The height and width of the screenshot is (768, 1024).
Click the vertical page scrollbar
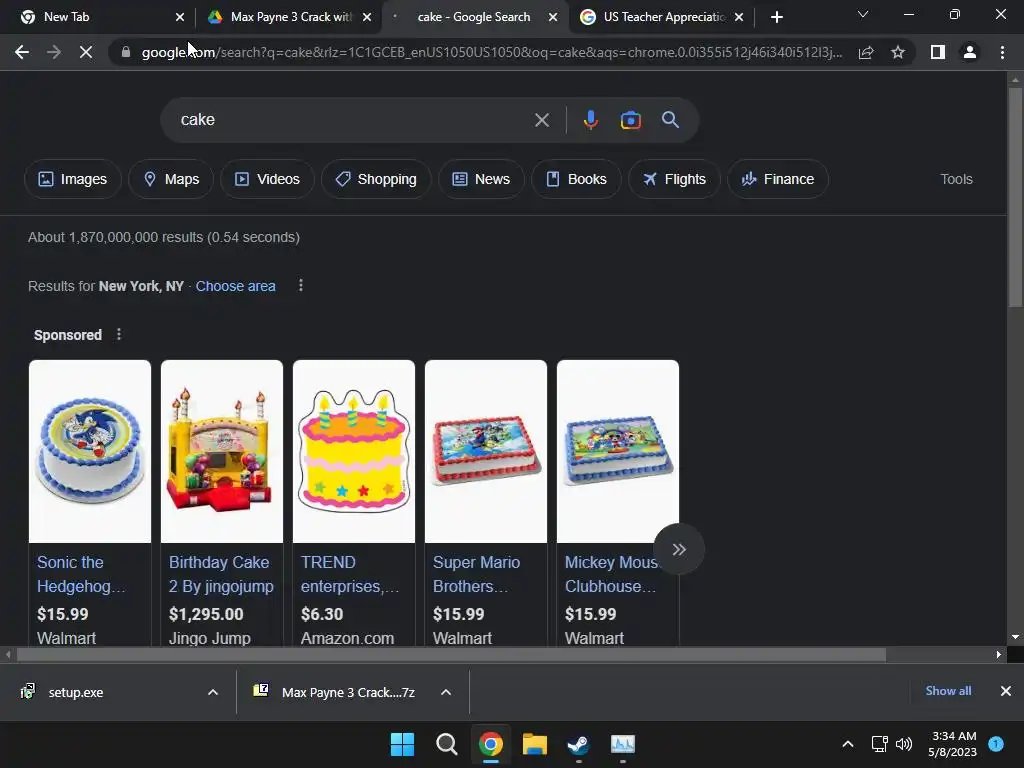click(1015, 196)
